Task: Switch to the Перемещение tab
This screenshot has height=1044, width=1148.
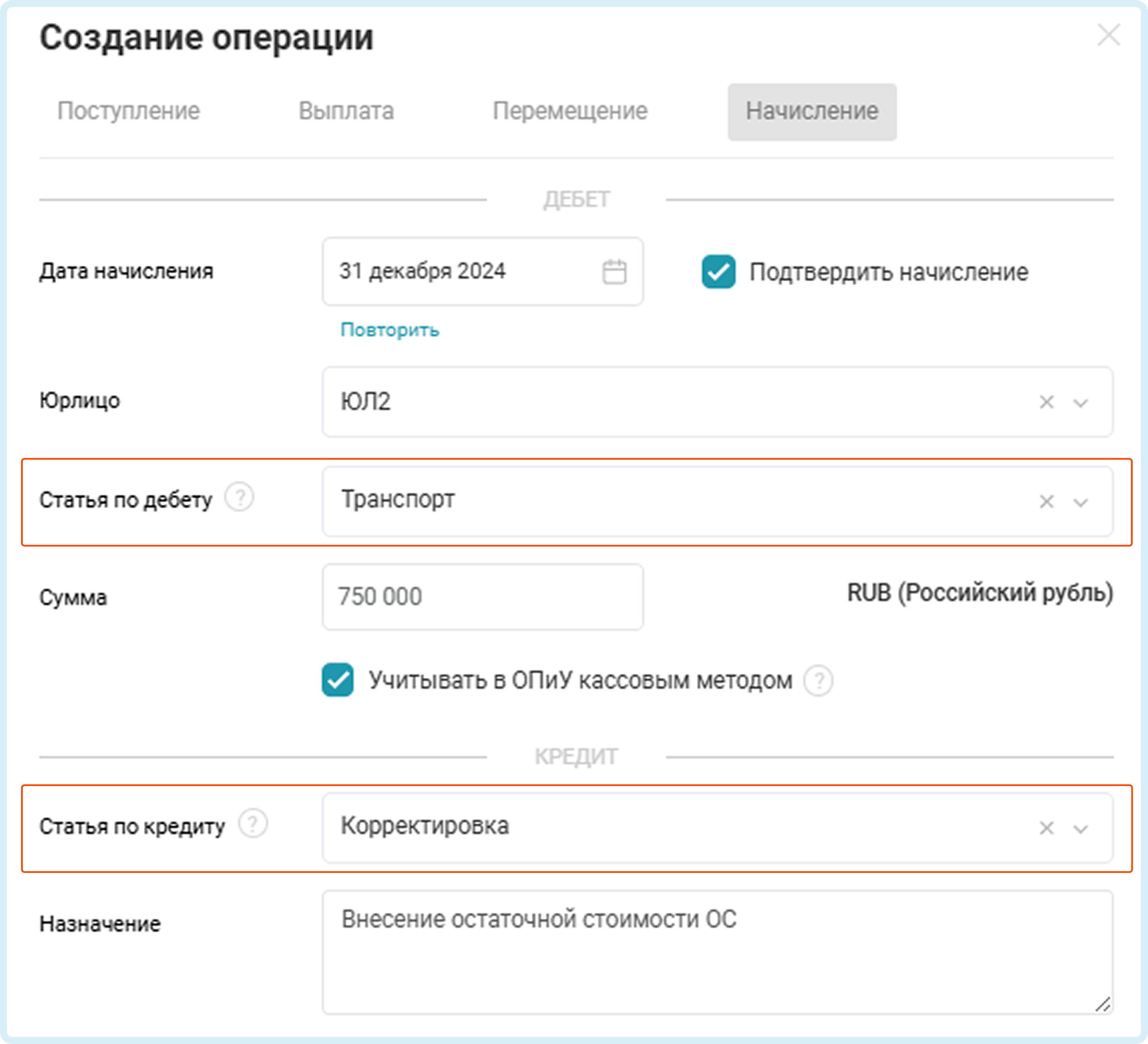Action: [570, 111]
